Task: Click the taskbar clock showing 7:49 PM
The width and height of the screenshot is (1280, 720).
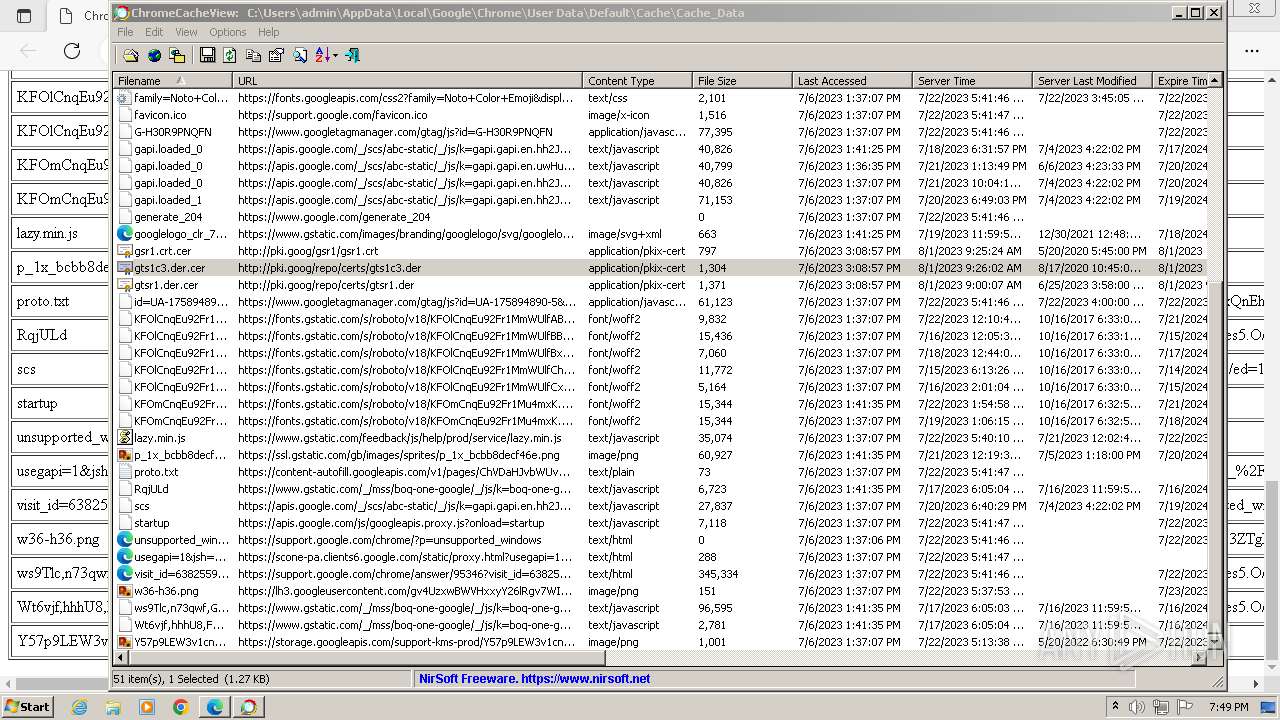Action: (x=1228, y=707)
